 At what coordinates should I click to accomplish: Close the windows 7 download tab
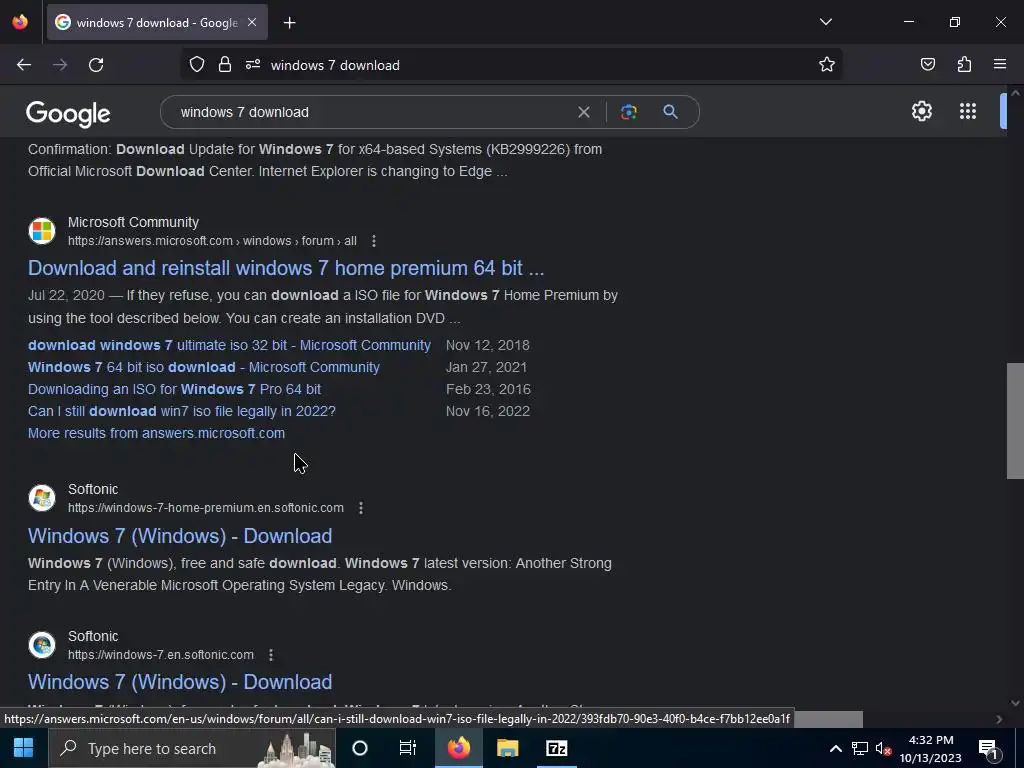click(x=252, y=22)
